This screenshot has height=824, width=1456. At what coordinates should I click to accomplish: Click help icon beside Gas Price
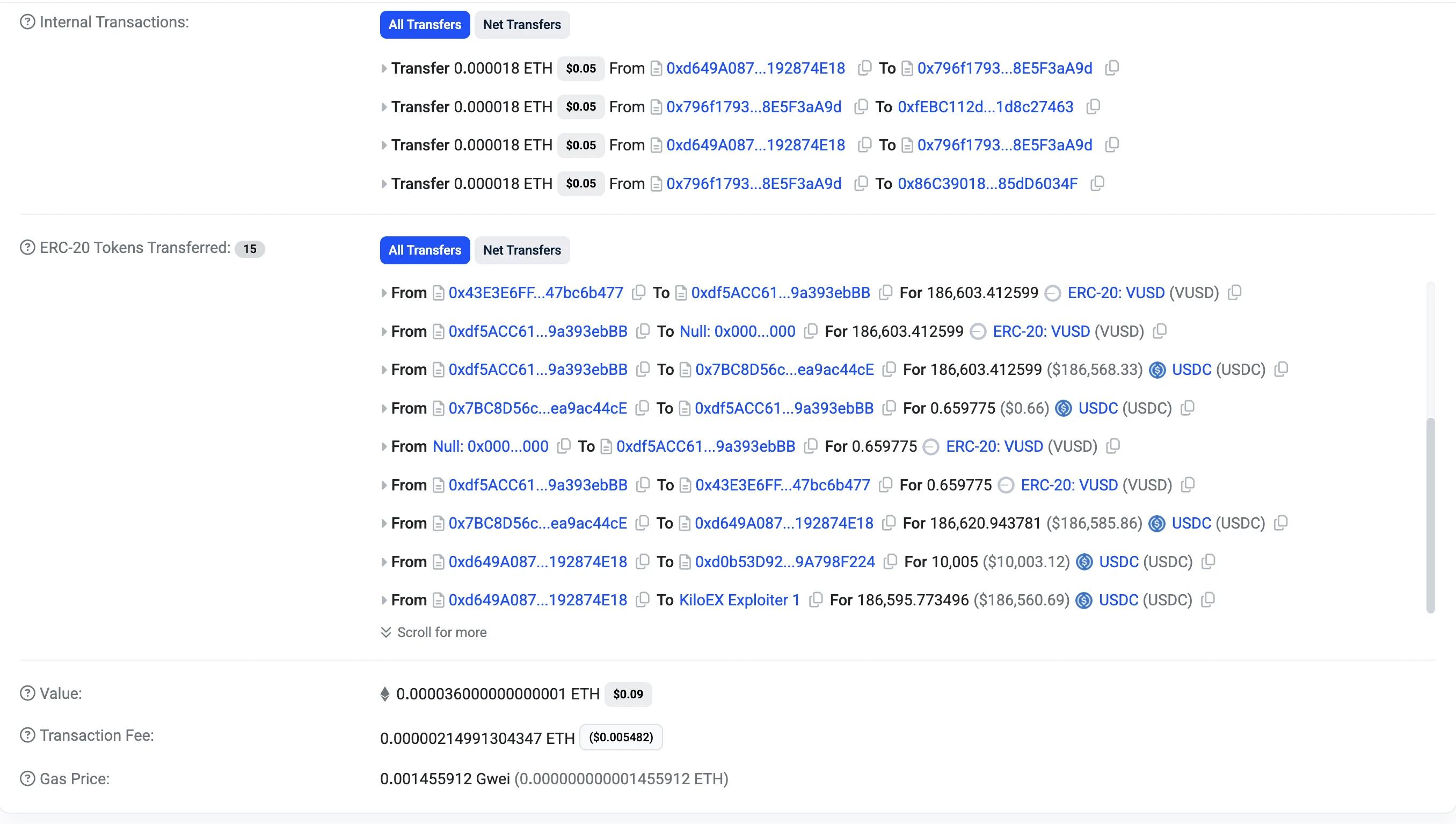[27, 779]
